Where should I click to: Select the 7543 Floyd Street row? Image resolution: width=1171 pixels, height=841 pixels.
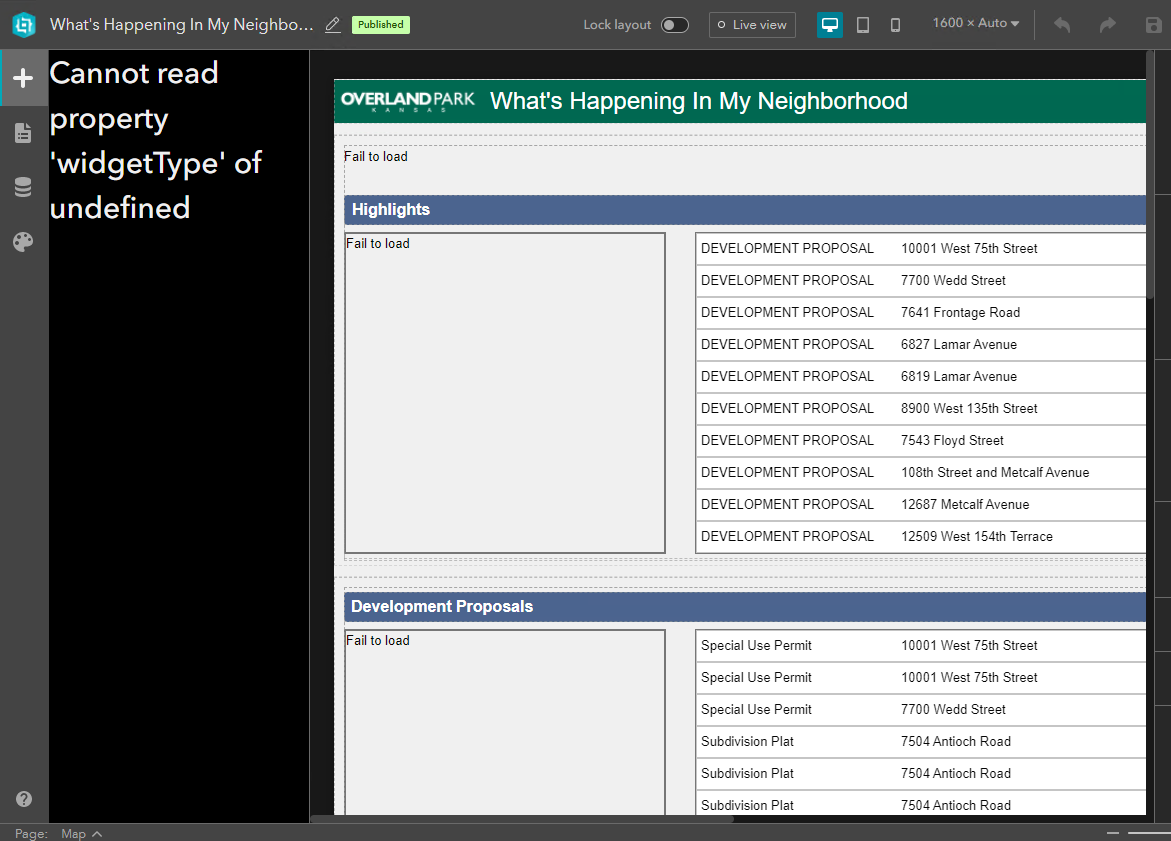pos(920,441)
